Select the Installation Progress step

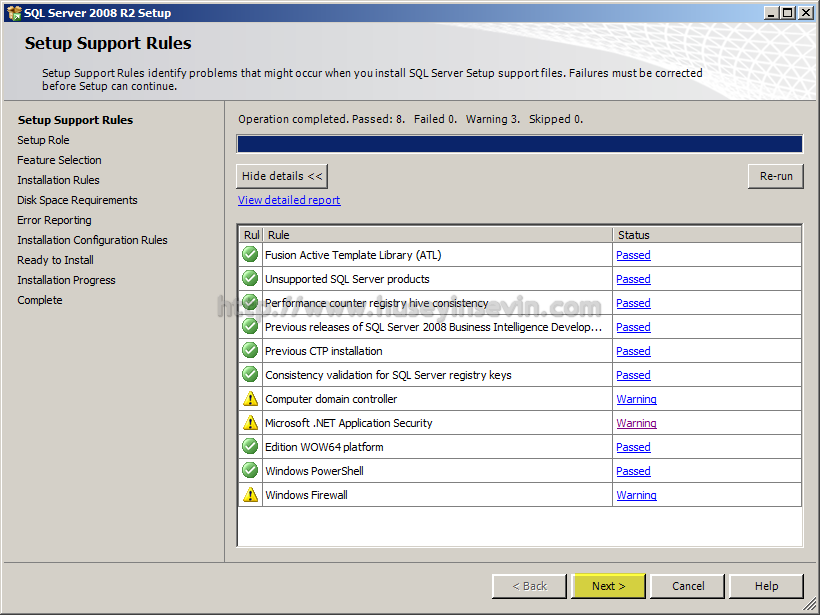(66, 280)
